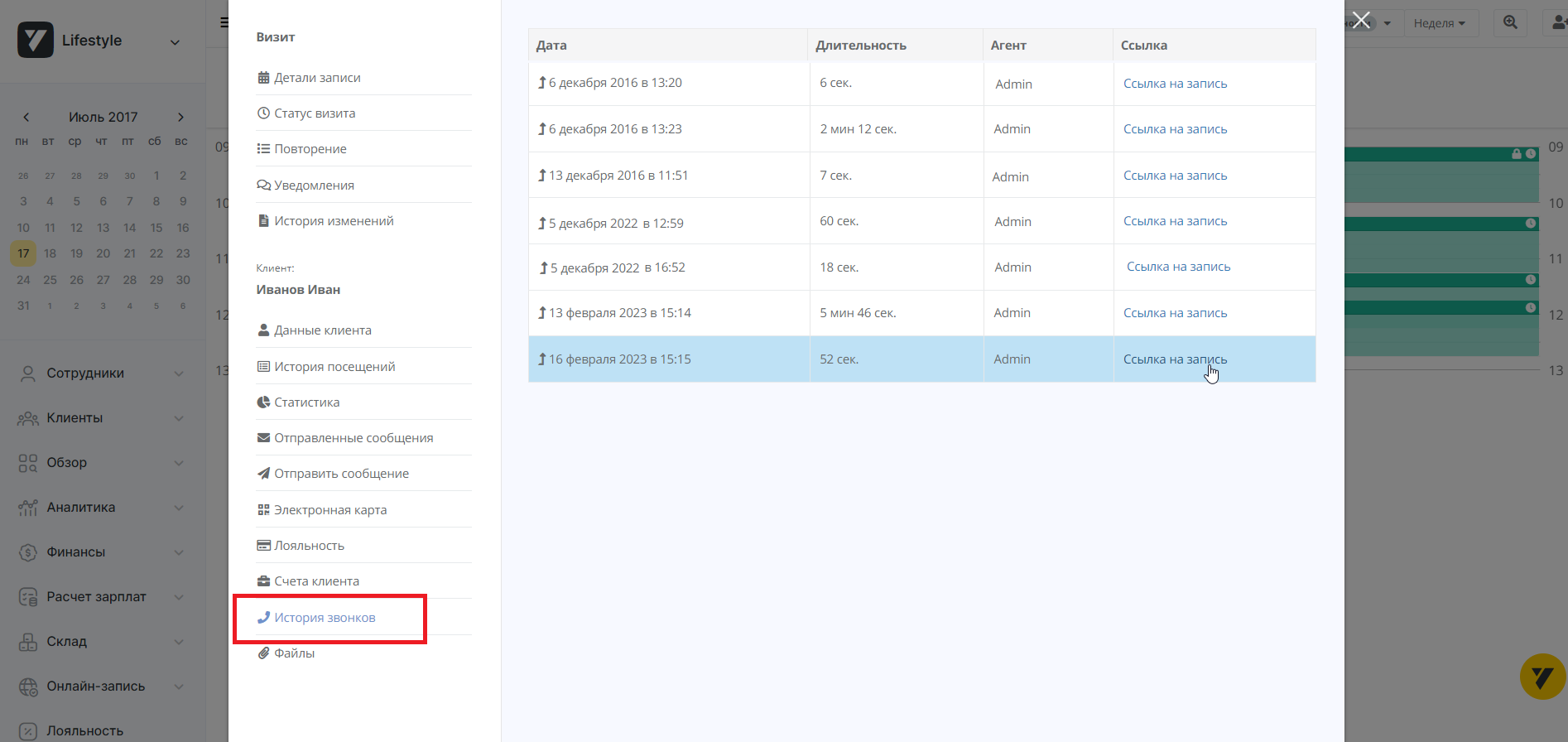Select date 20 in the July calendar

pyautogui.click(x=103, y=253)
